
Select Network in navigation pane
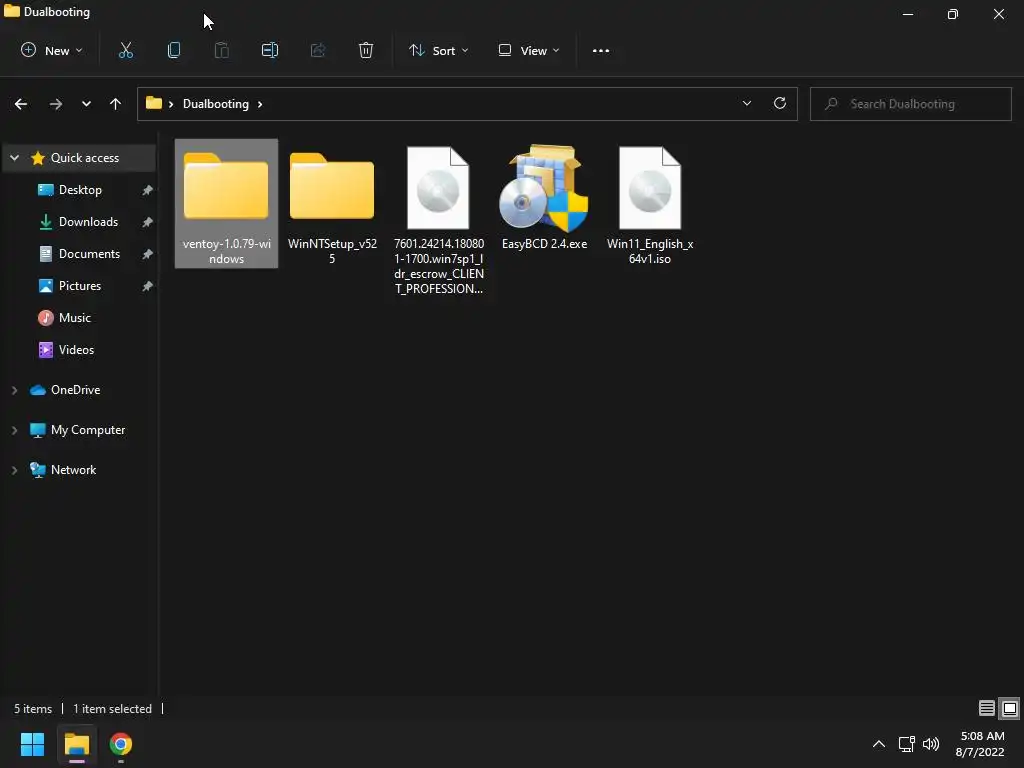pos(73,470)
